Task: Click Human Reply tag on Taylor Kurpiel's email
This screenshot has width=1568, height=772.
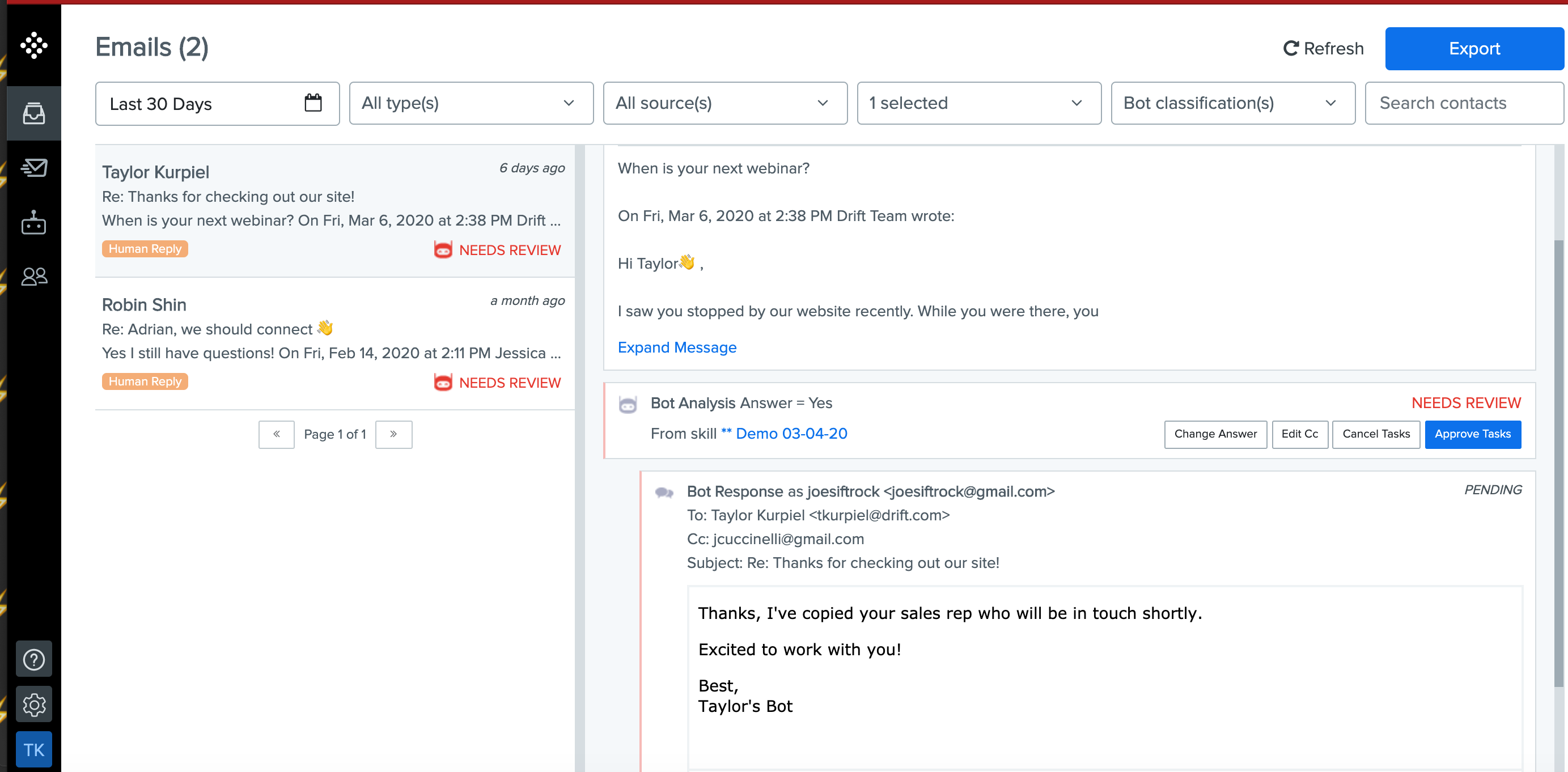Action: click(145, 249)
